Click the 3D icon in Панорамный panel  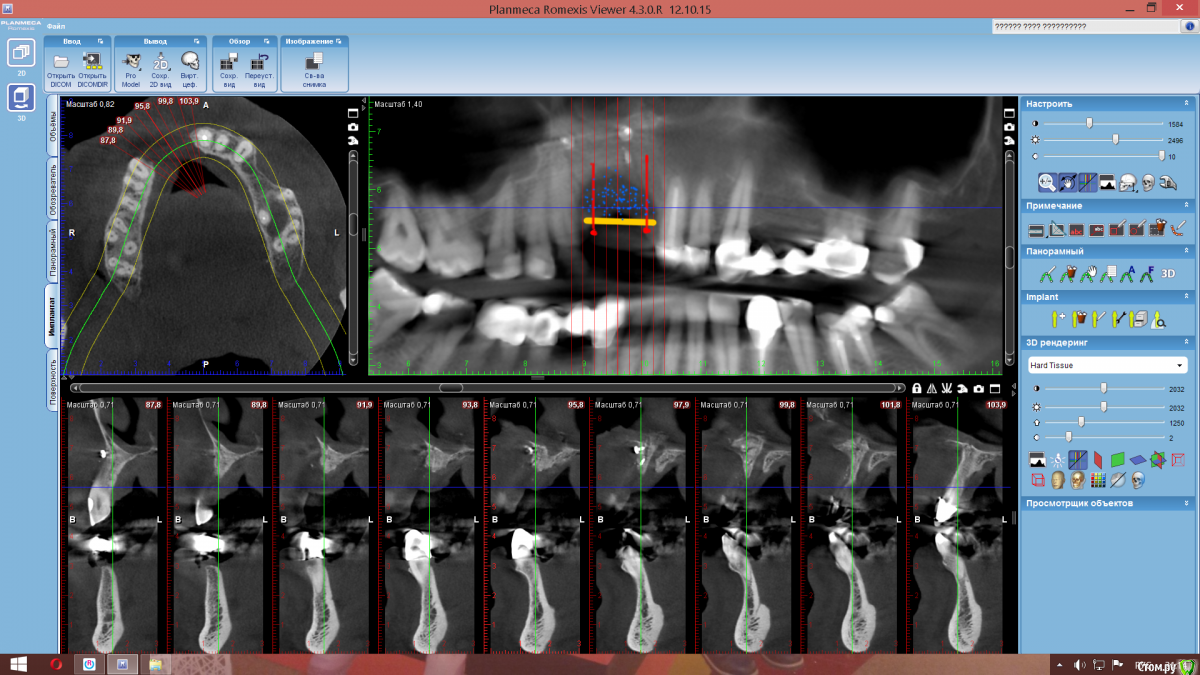point(1168,273)
